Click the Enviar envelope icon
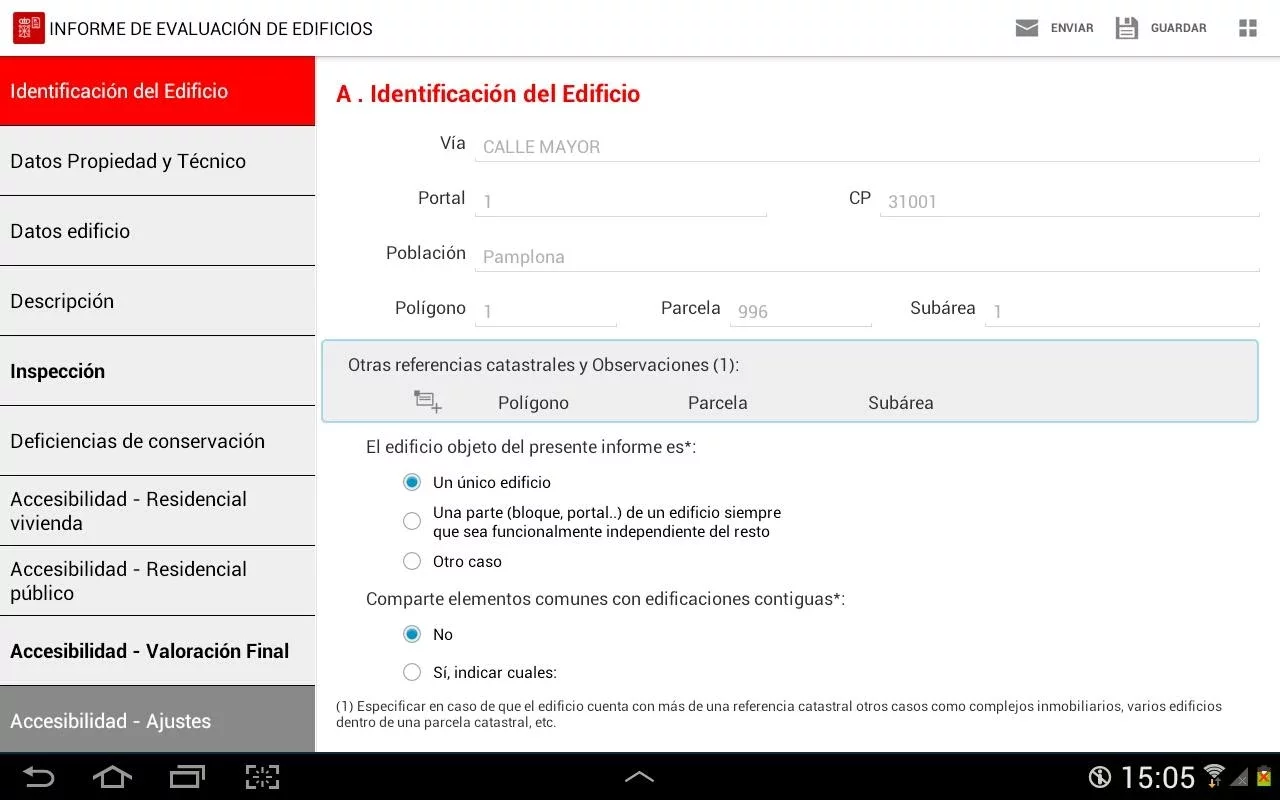This screenshot has height=800, width=1280. tap(1026, 28)
